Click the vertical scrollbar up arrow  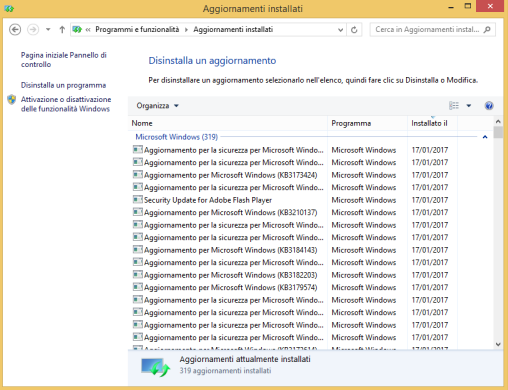click(498, 122)
